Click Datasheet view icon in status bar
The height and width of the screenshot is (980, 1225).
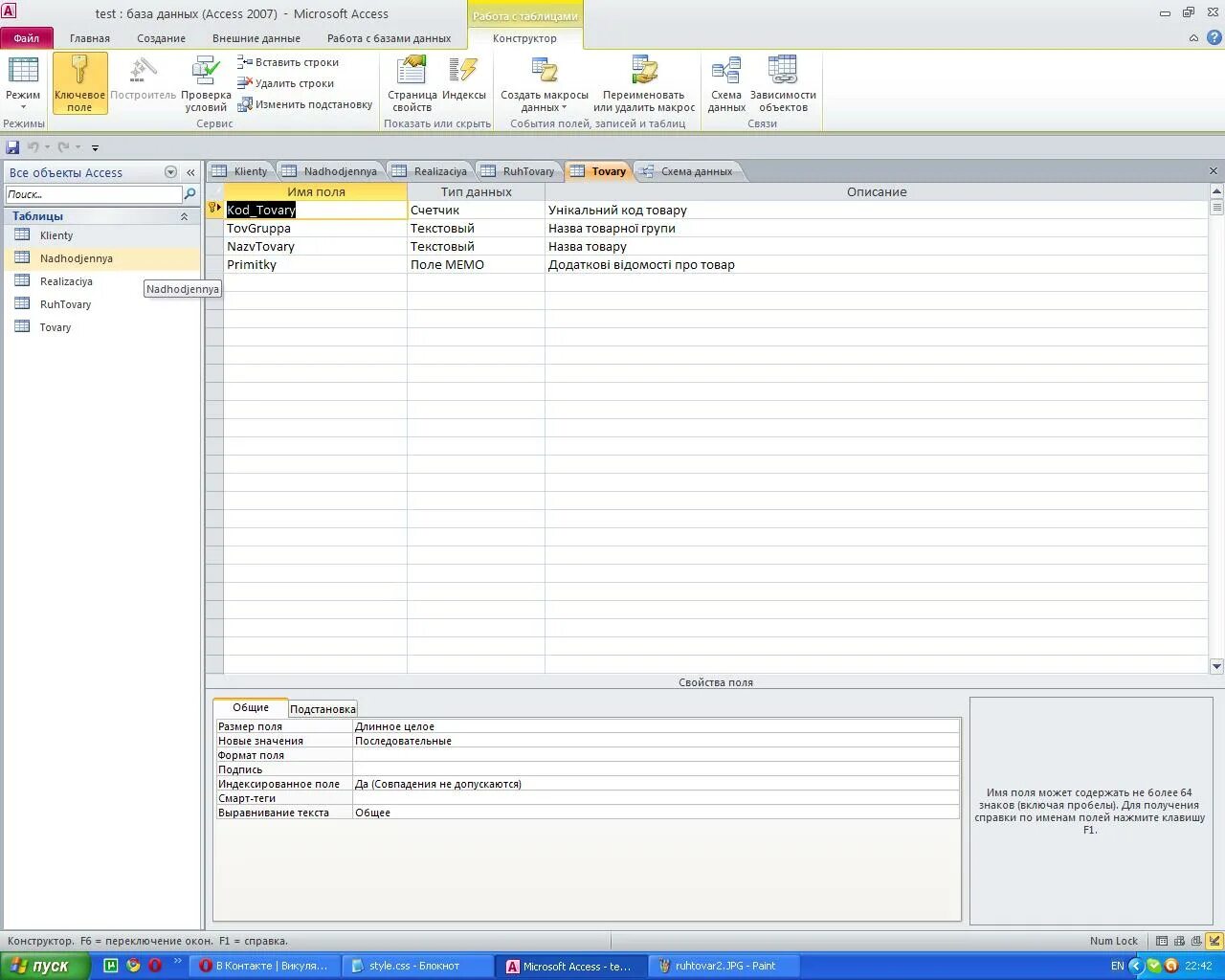pyautogui.click(x=1162, y=941)
